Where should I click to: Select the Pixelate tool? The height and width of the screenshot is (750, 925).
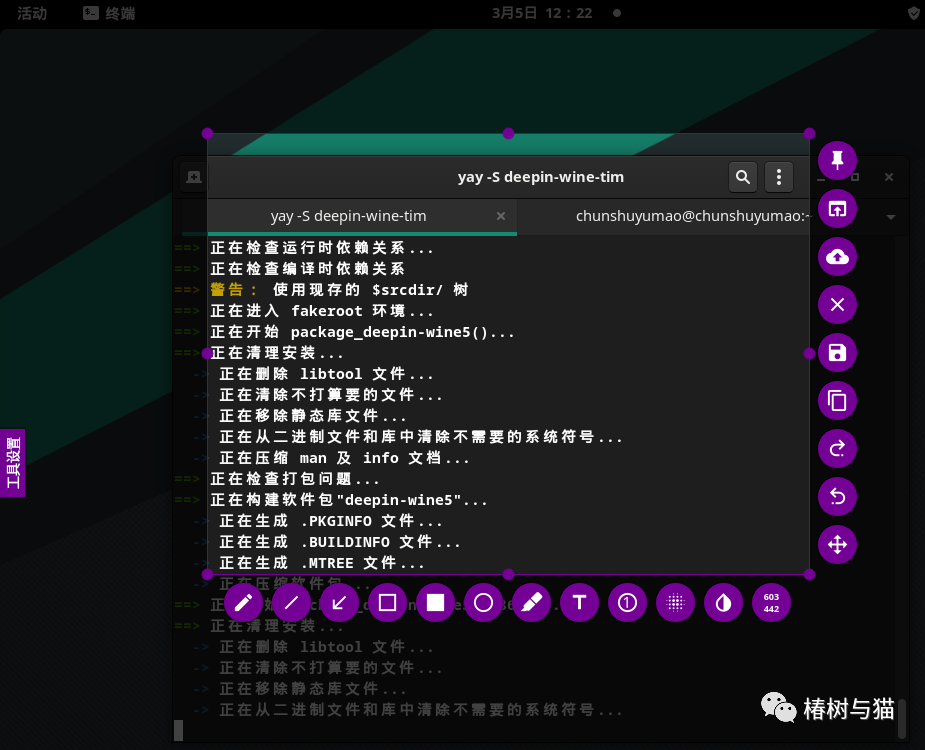click(x=675, y=602)
